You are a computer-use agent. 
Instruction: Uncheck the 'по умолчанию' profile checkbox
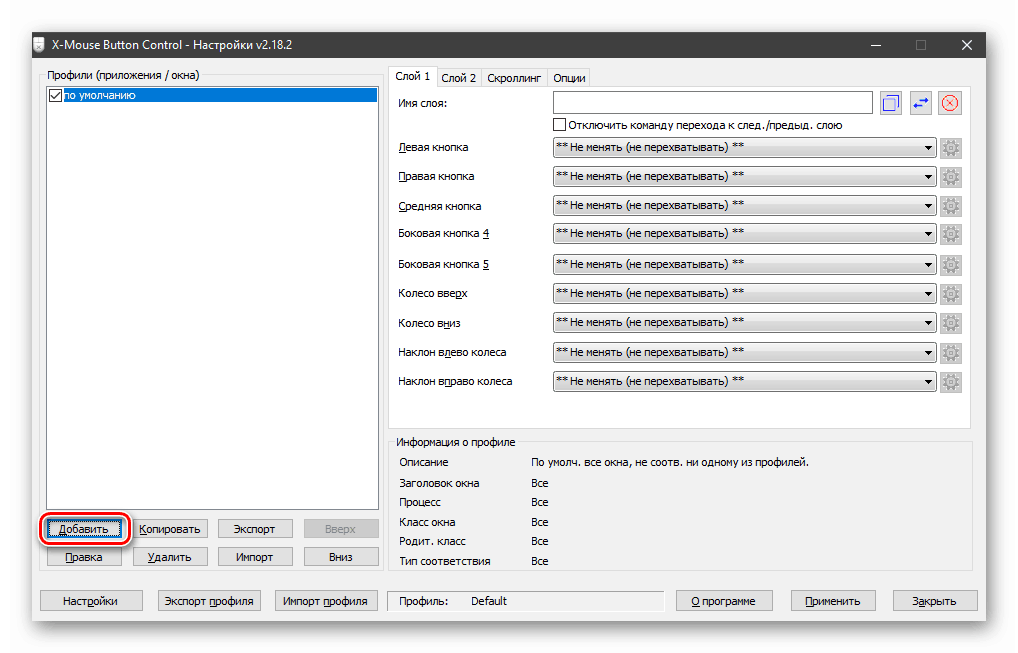(x=55, y=95)
